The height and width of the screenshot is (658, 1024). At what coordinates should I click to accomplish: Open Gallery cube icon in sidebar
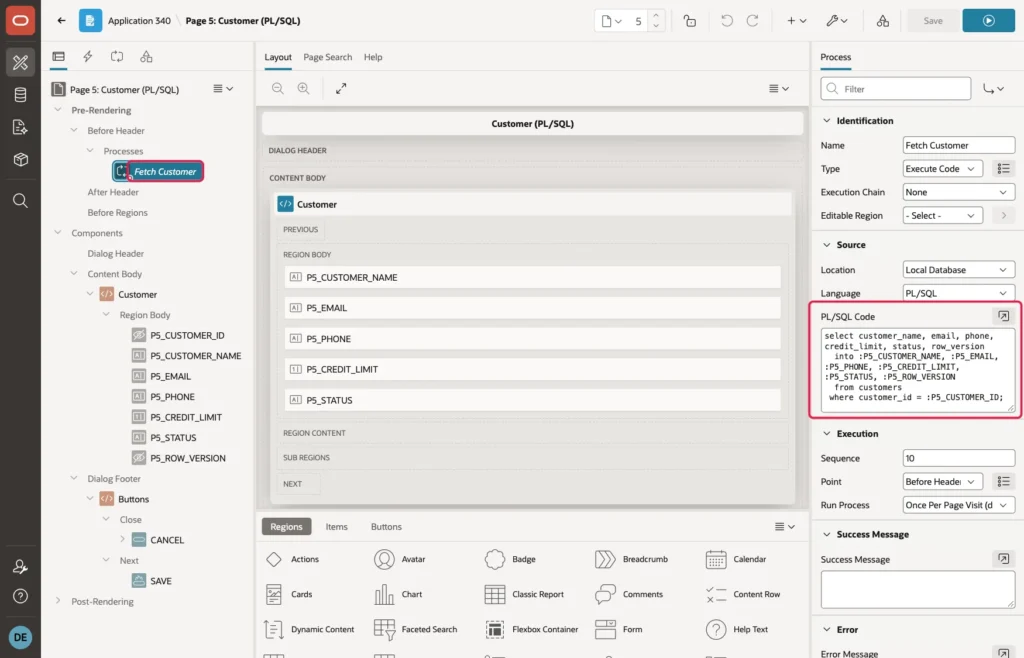pos(20,160)
